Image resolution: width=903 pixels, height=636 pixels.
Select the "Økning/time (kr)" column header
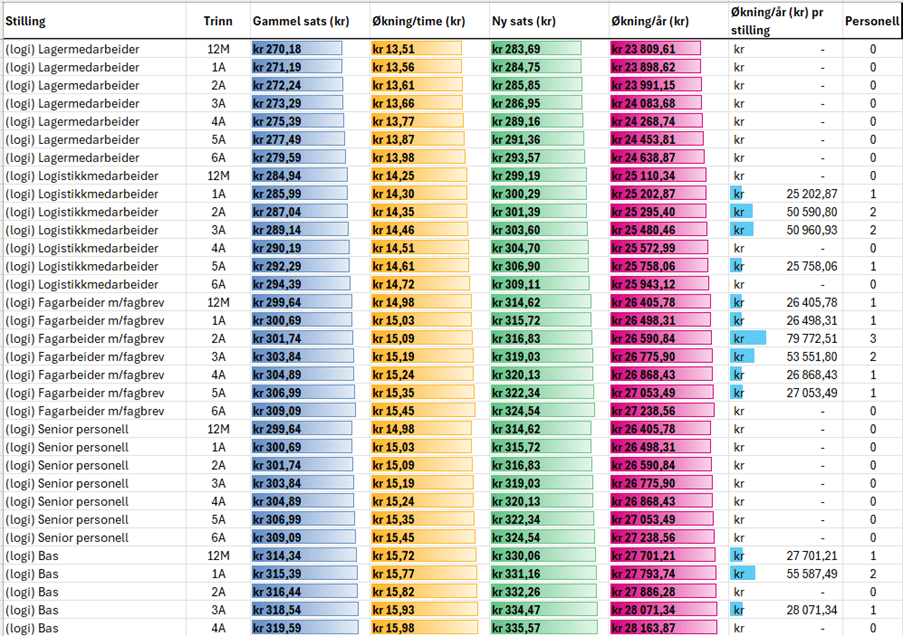click(418, 21)
